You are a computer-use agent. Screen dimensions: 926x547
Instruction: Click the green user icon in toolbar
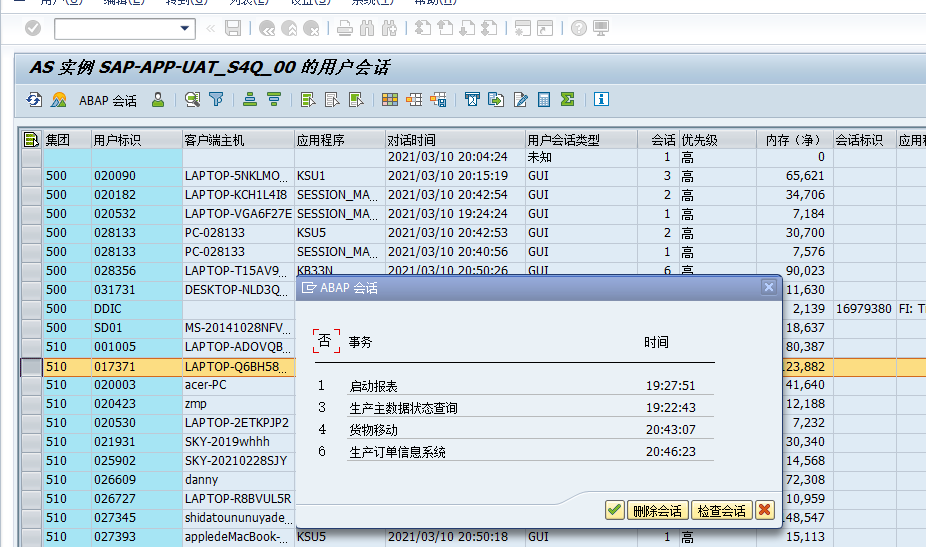[x=158, y=99]
